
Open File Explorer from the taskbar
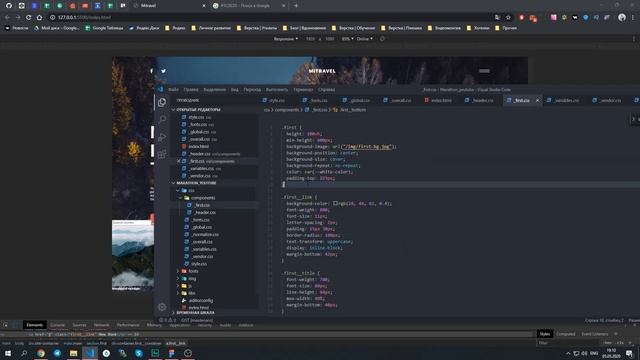73,353
